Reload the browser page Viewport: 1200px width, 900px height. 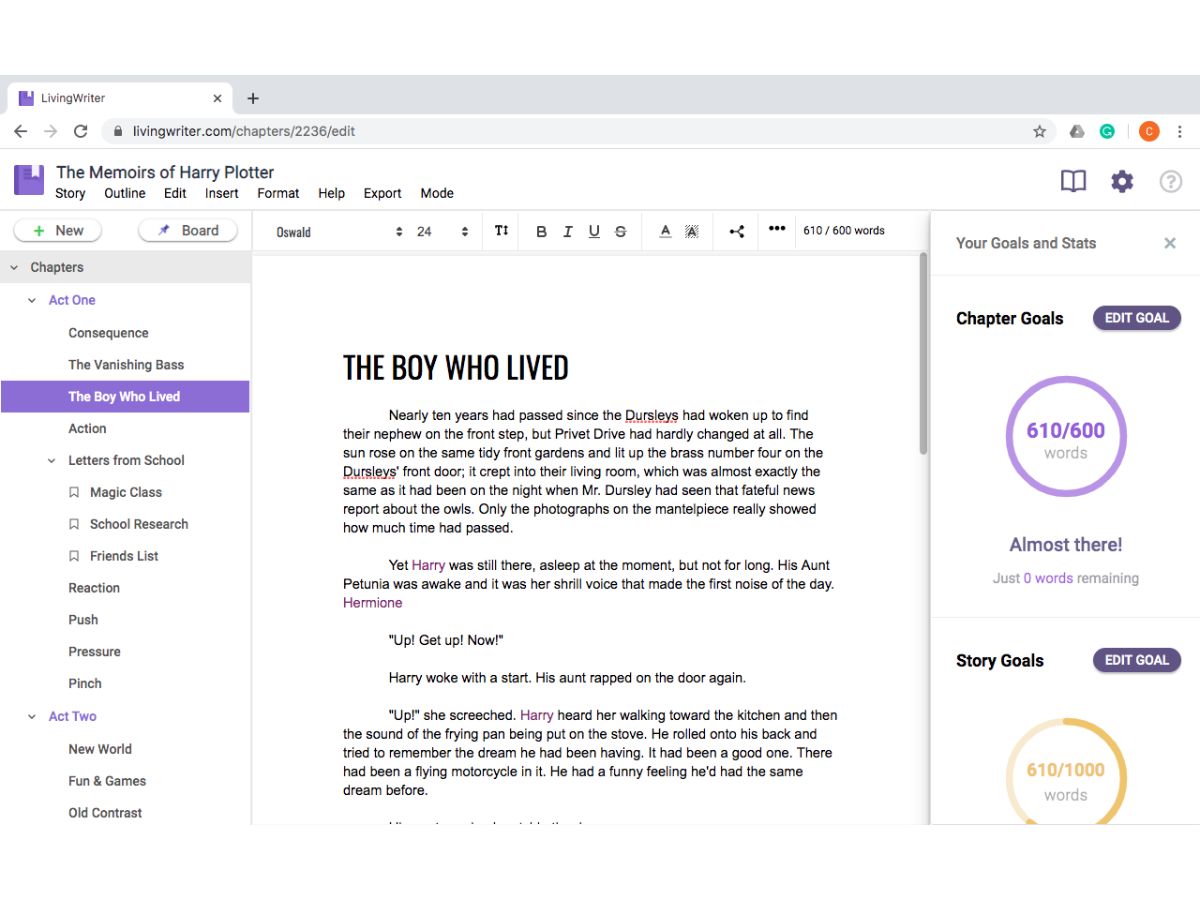pos(81,131)
